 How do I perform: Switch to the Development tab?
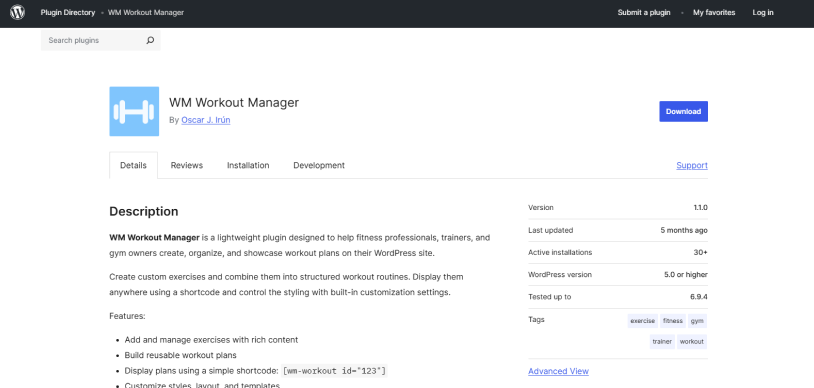point(319,165)
